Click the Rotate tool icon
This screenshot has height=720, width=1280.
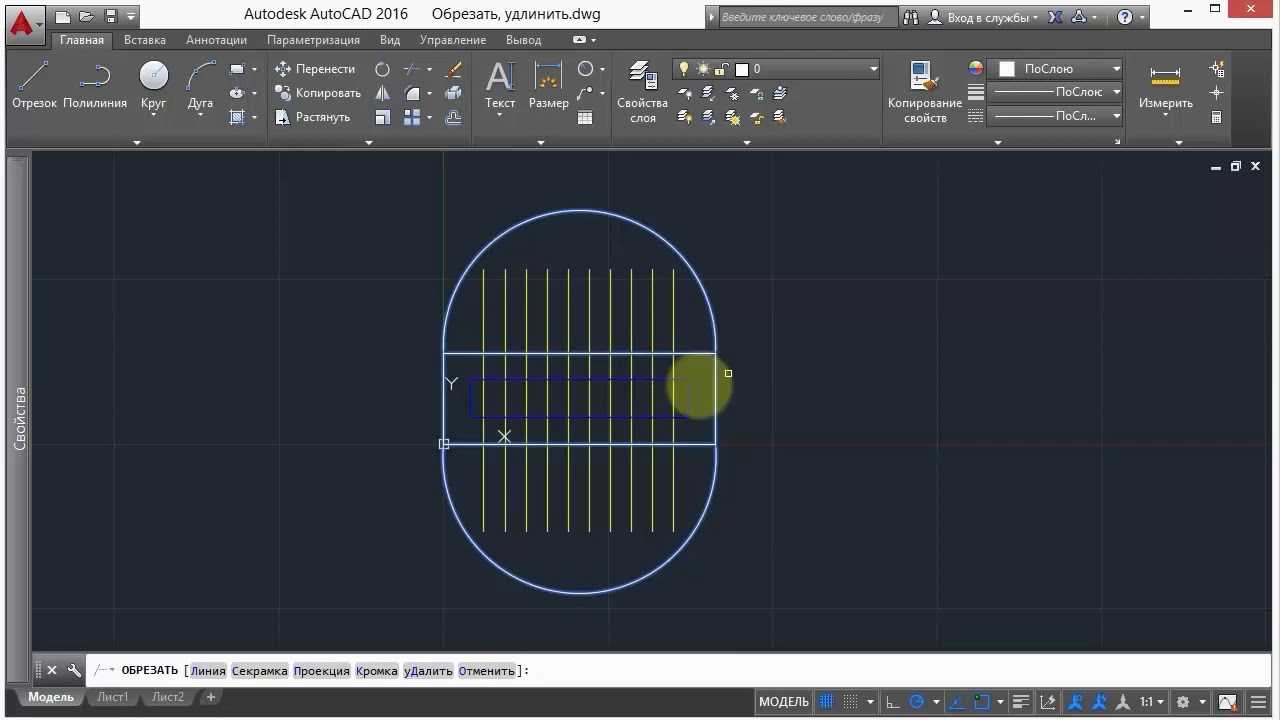click(382, 69)
